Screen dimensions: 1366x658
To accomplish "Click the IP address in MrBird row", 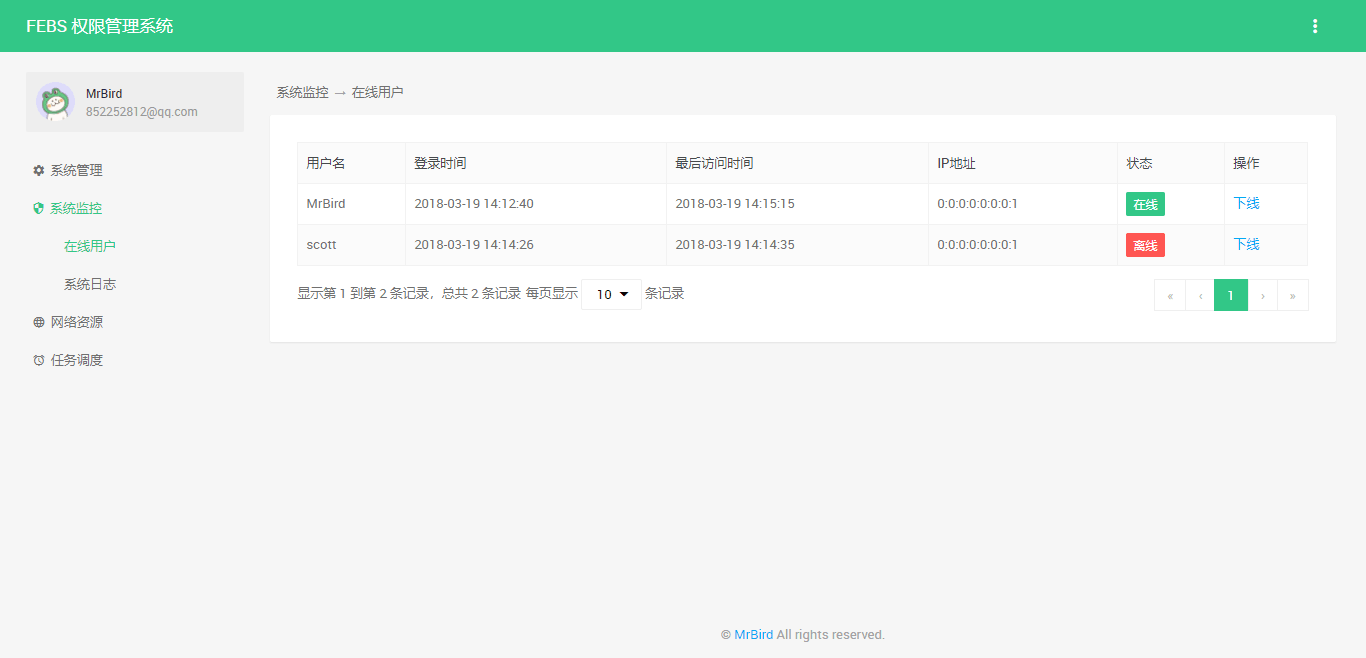I will (977, 204).
